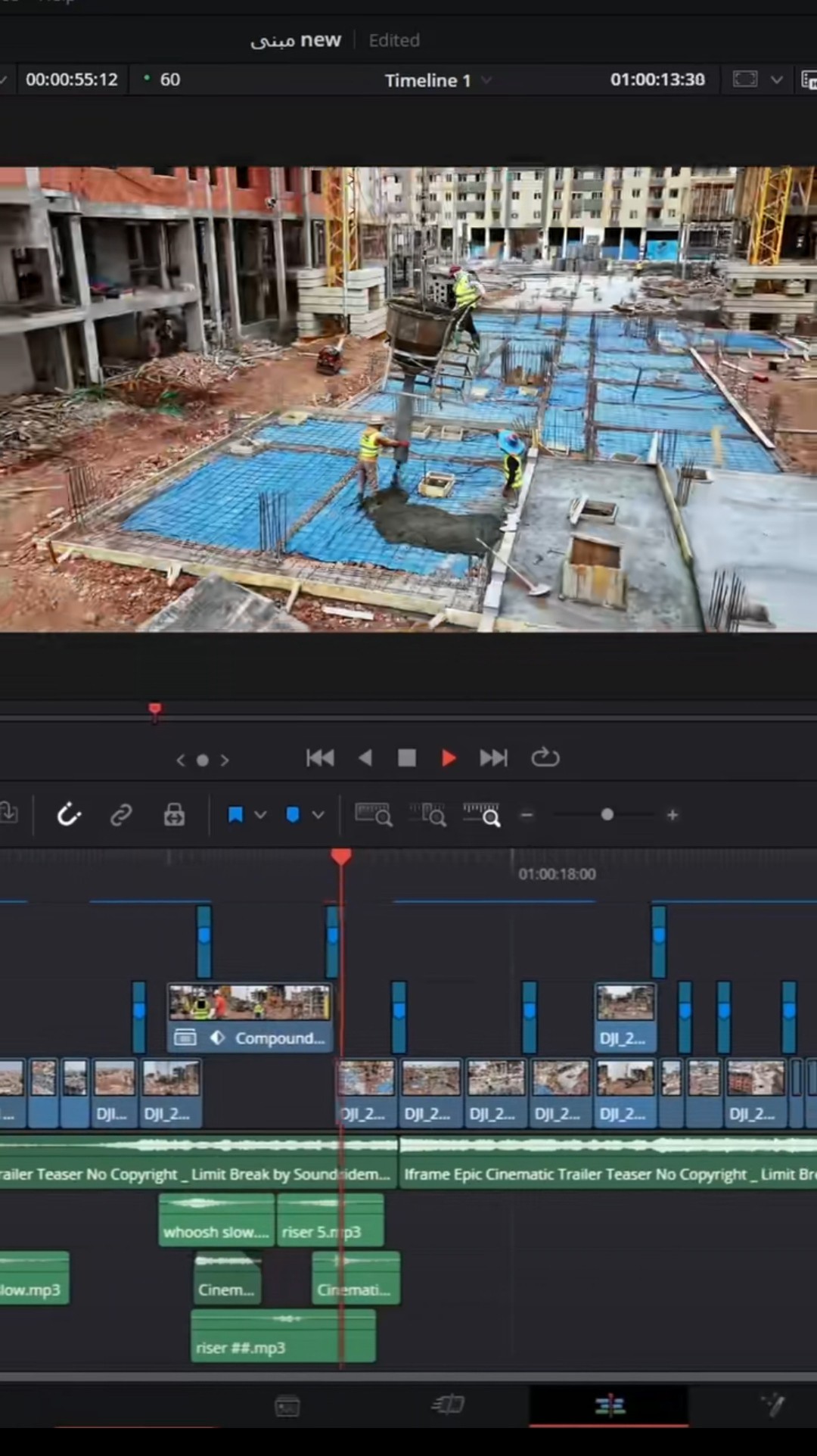Click the compound clip type icon

coord(185,1038)
